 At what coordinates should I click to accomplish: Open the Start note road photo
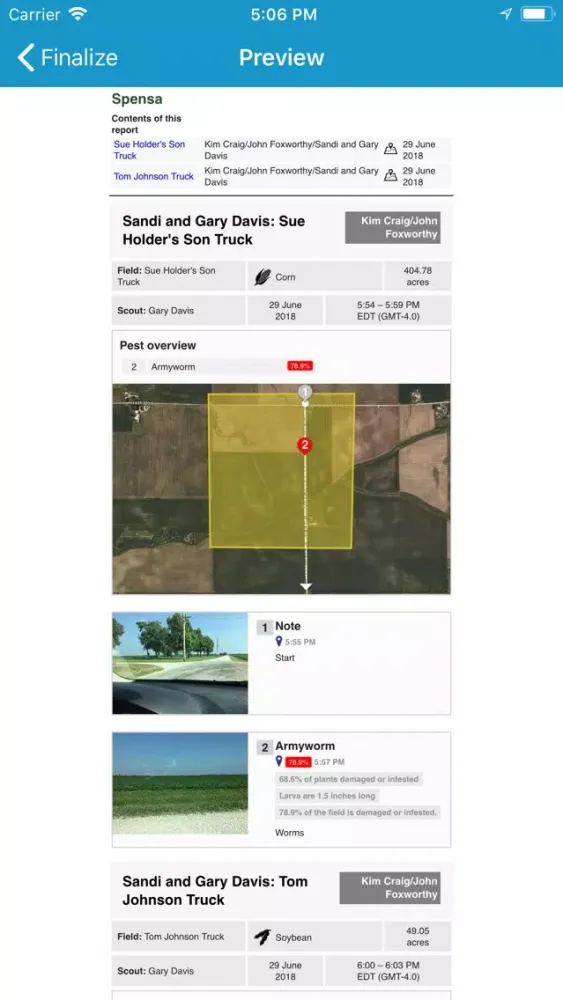180,663
